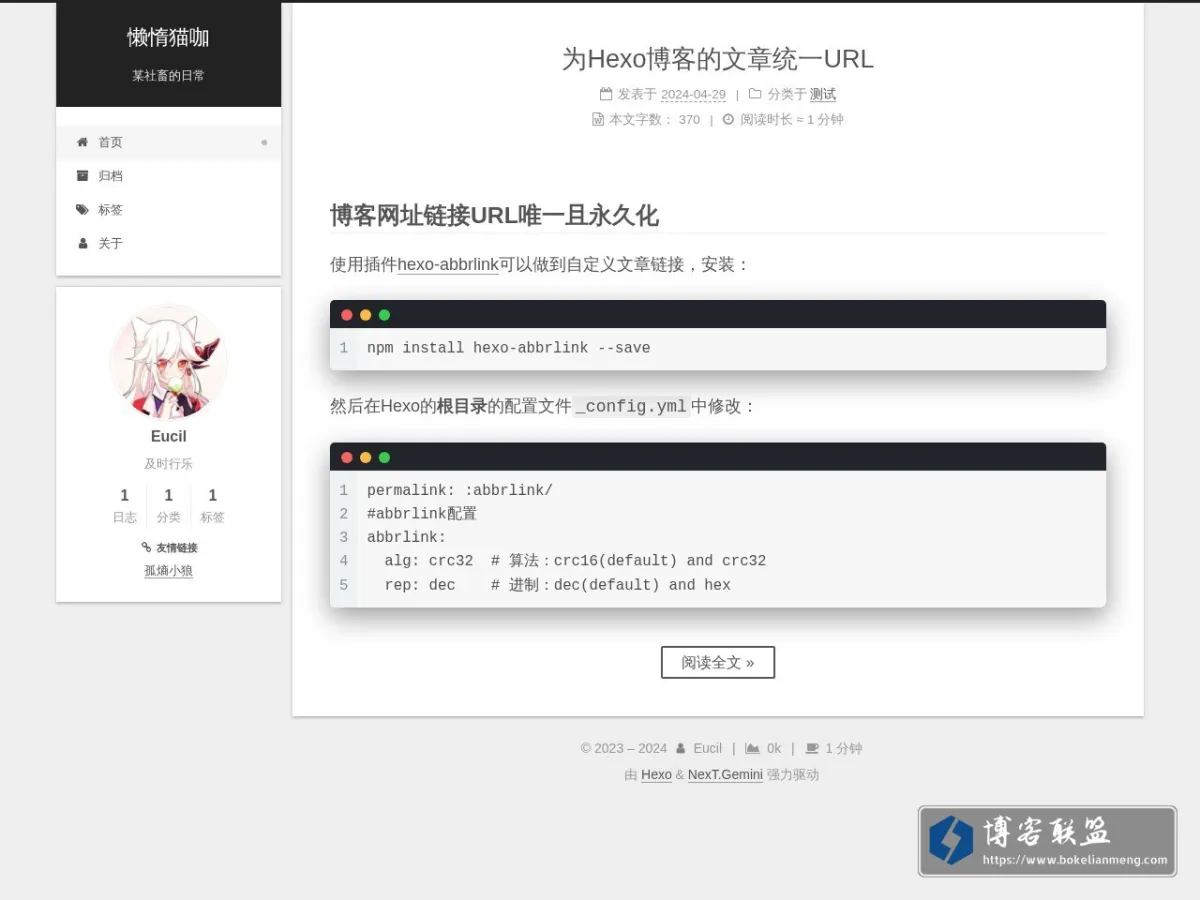Click the user icon beside 关于
The width and height of the screenshot is (1200, 900).
(x=82, y=243)
